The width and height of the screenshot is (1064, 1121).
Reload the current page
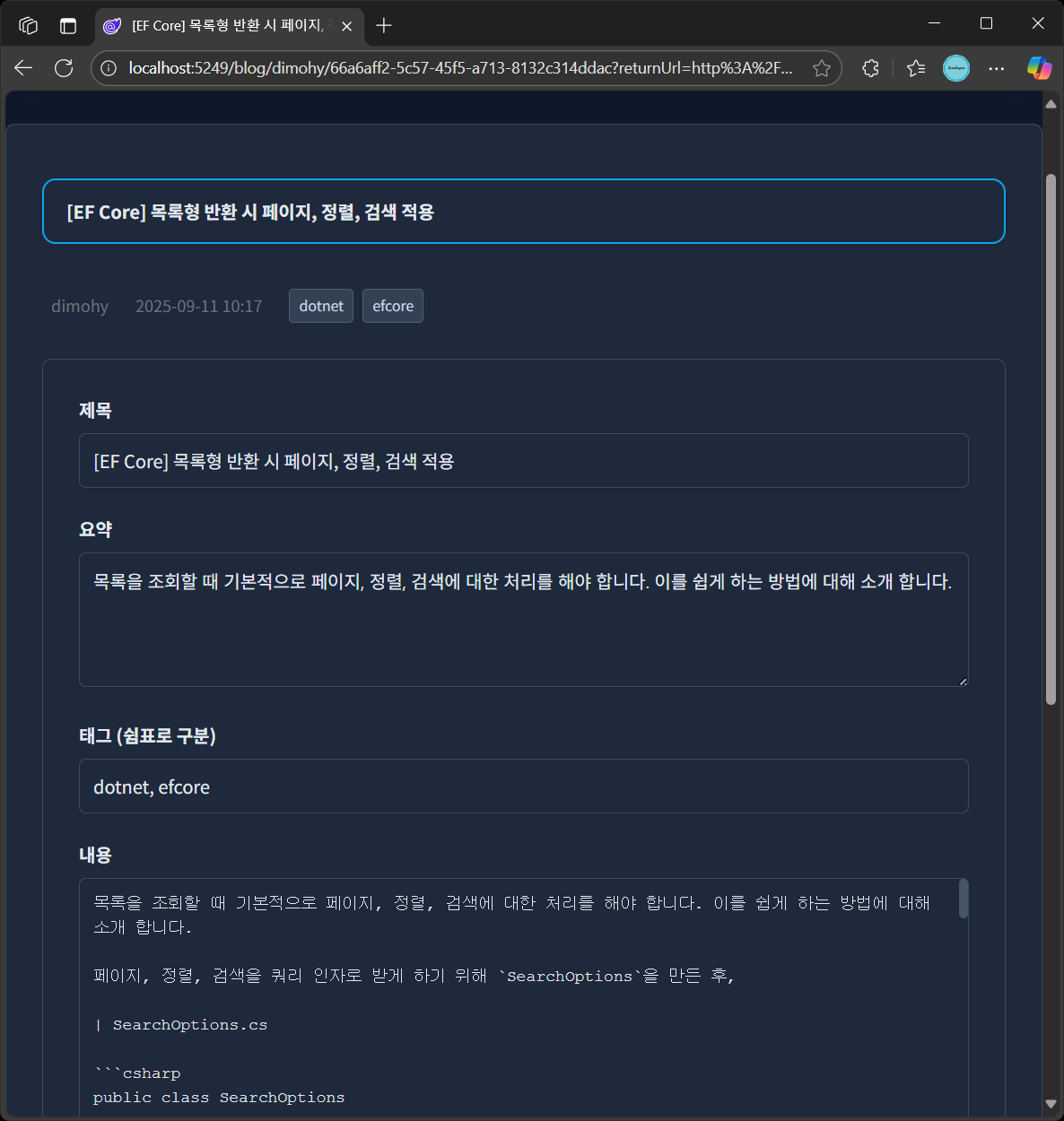click(64, 68)
